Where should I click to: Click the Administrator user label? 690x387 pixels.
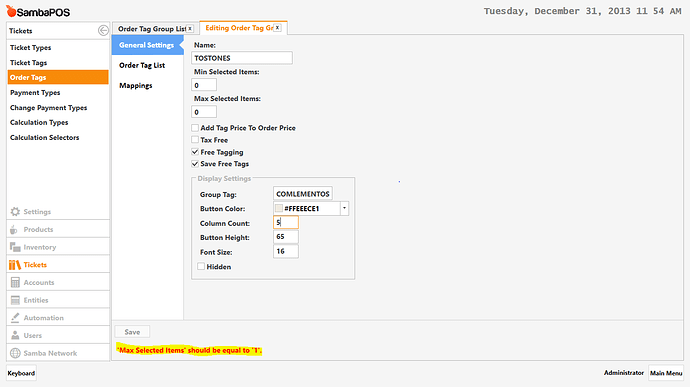pyautogui.click(x=624, y=372)
